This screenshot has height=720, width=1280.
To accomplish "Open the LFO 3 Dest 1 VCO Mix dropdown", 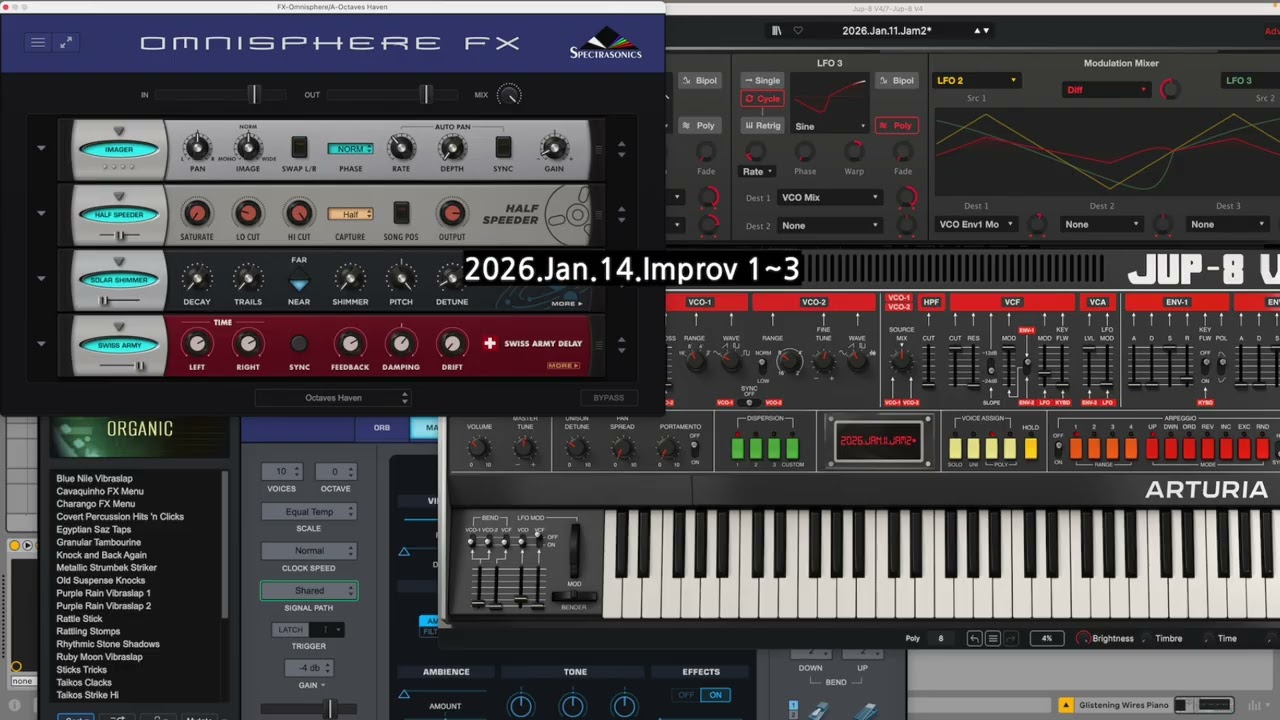I will tap(830, 198).
